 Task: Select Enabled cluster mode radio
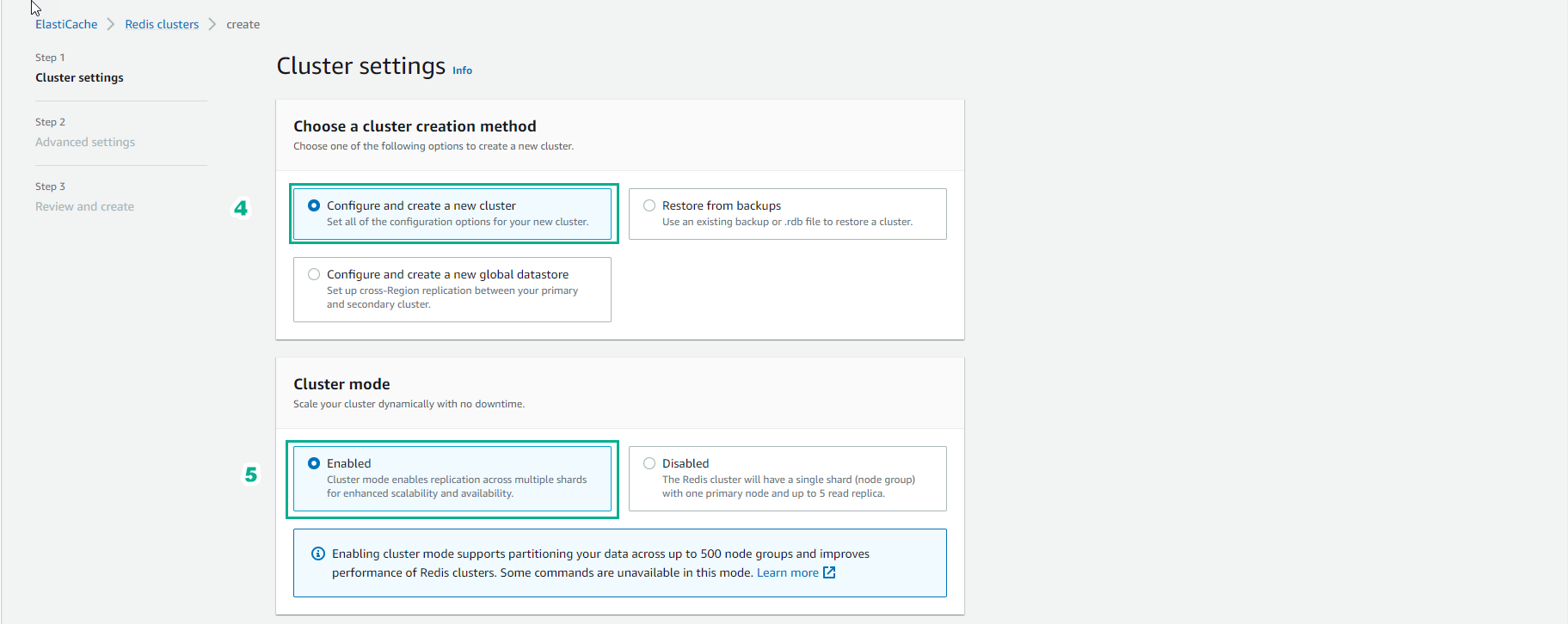click(x=314, y=463)
